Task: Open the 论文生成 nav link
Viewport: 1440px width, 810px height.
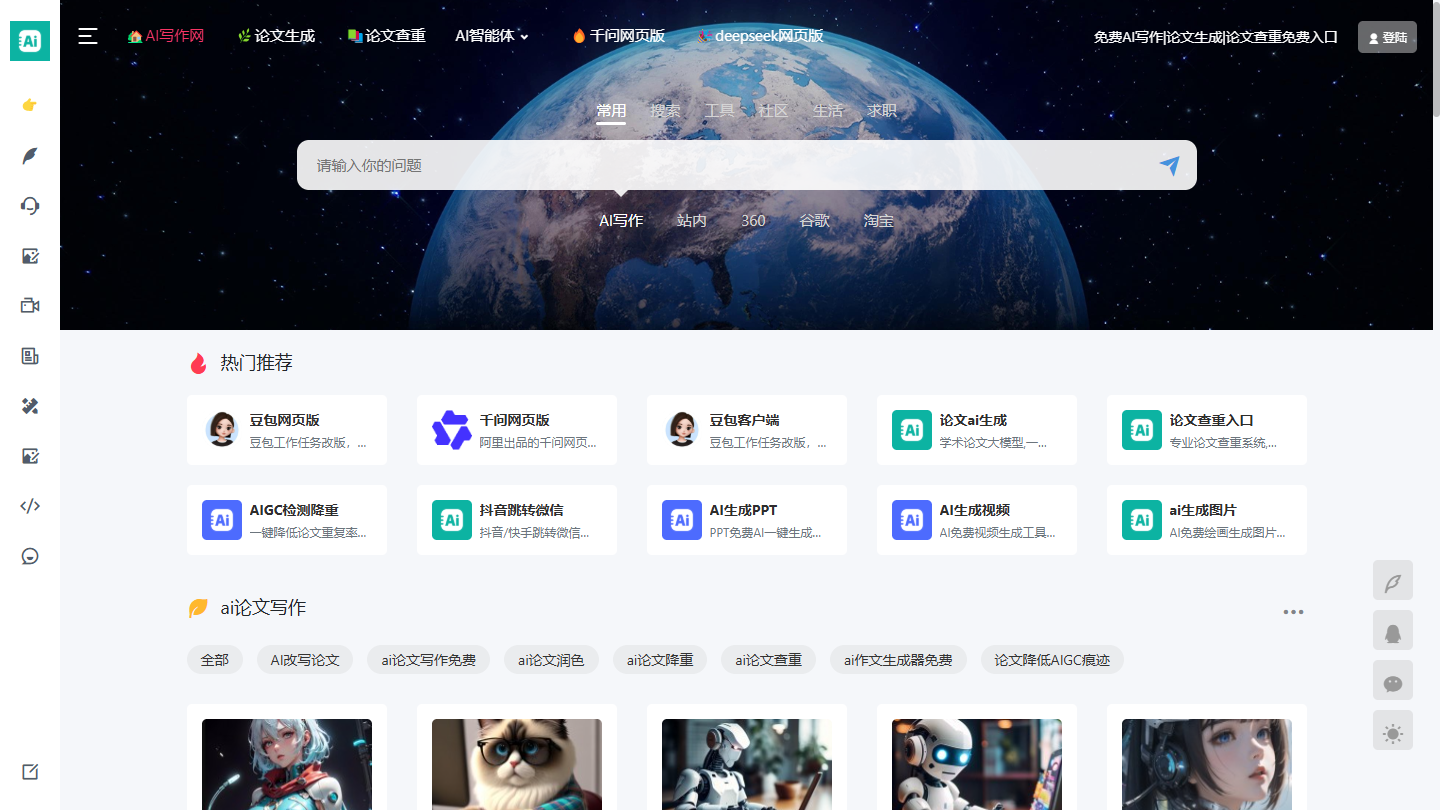Action: tap(276, 36)
